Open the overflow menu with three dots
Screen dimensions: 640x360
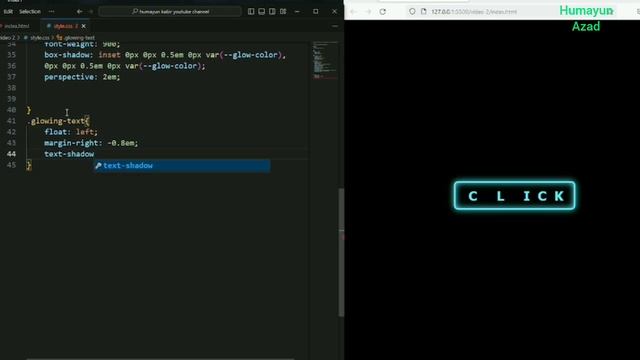click(x=51, y=11)
